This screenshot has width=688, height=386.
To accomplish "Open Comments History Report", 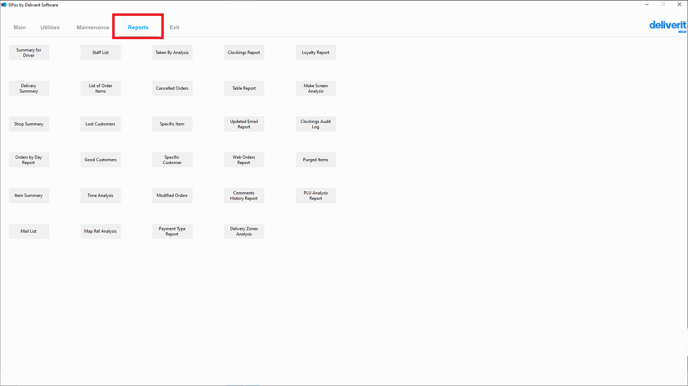I will [244, 196].
